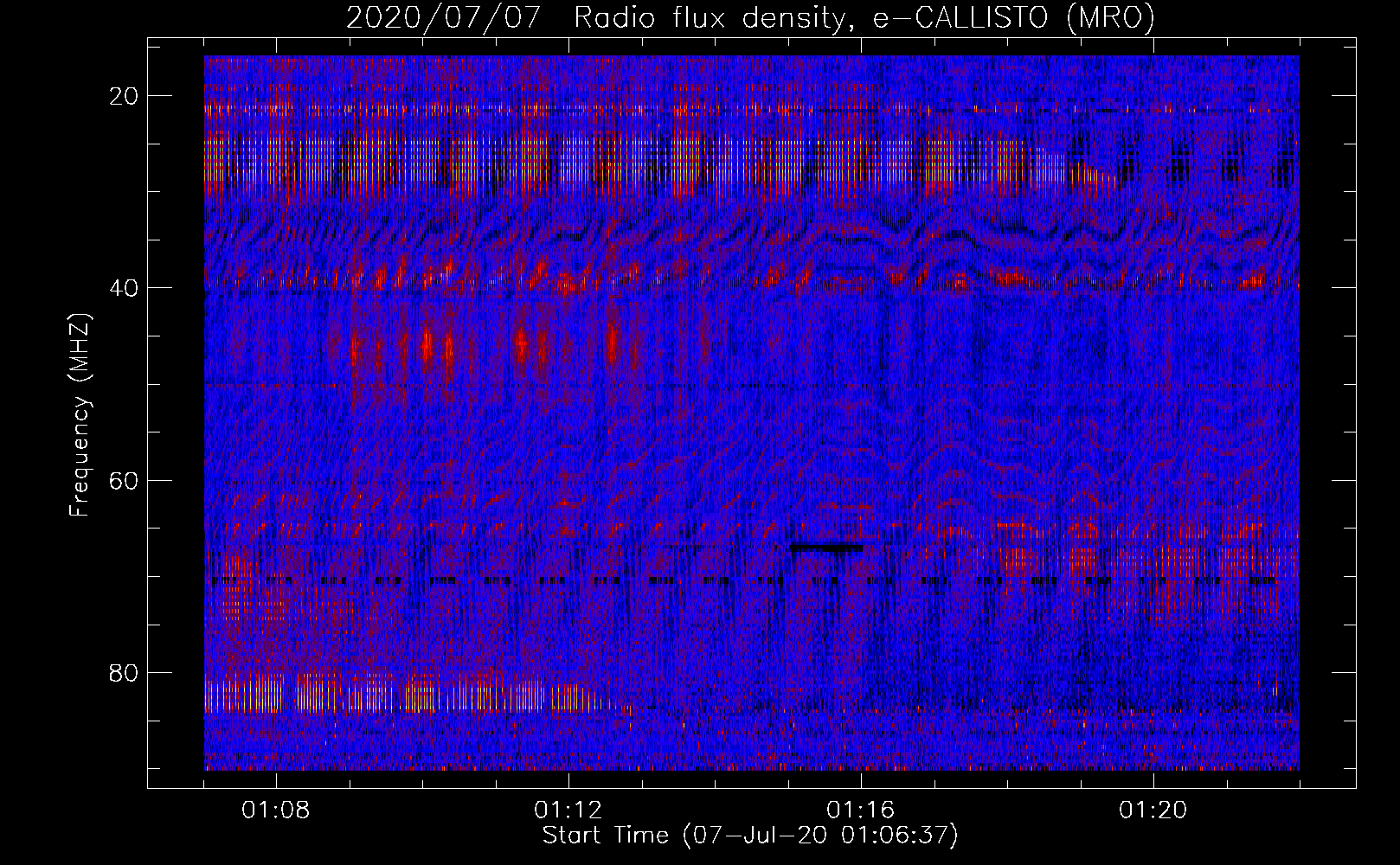Click the dashed black line near 70 MHz
The width and height of the screenshot is (1400, 865).
click(x=751, y=581)
